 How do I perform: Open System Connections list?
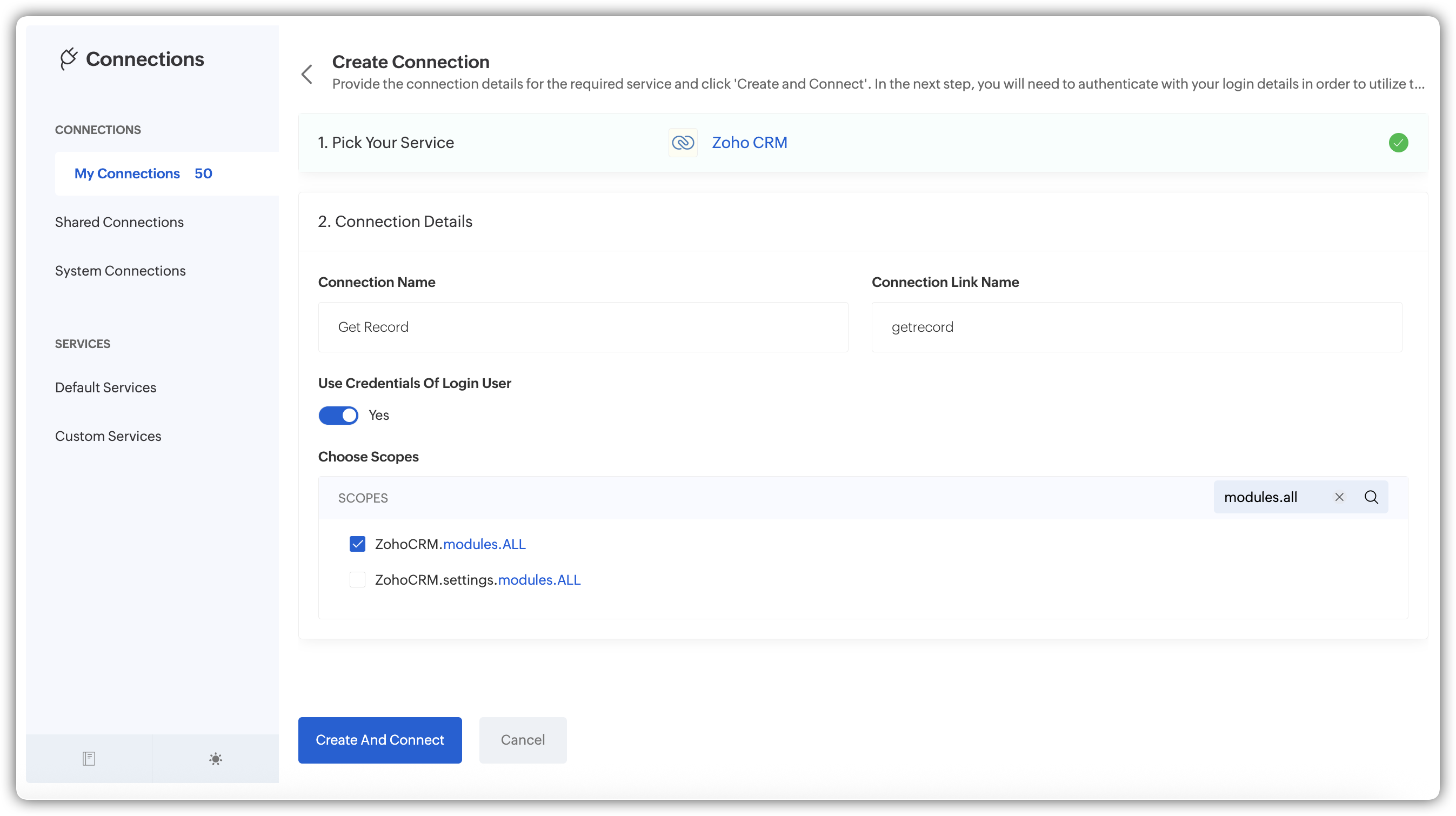[x=121, y=271]
